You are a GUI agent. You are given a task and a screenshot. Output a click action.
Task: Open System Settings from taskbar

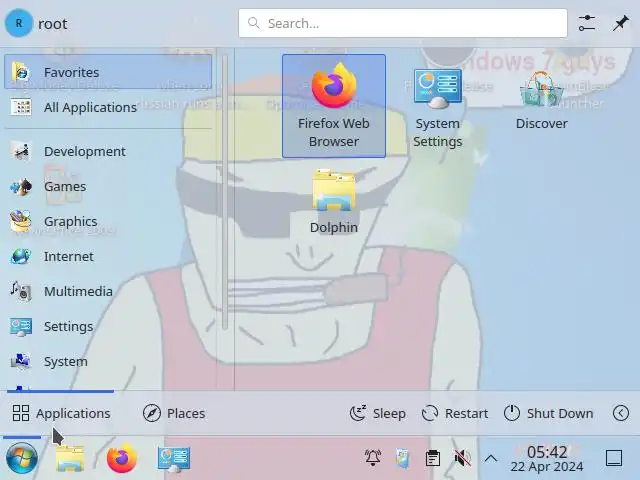pos(173,458)
